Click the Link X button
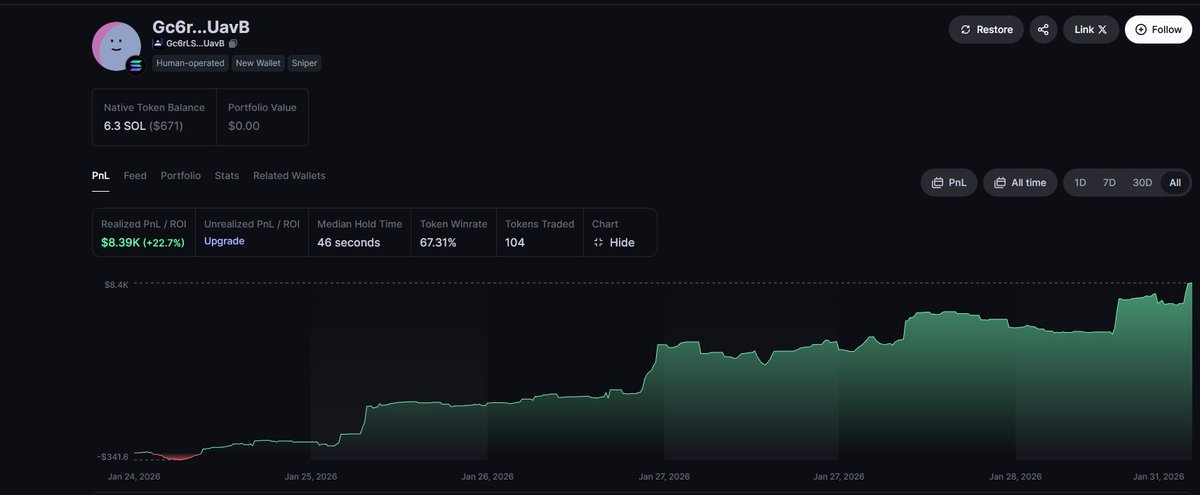Viewport: 1200px width, 495px height. [1091, 29]
